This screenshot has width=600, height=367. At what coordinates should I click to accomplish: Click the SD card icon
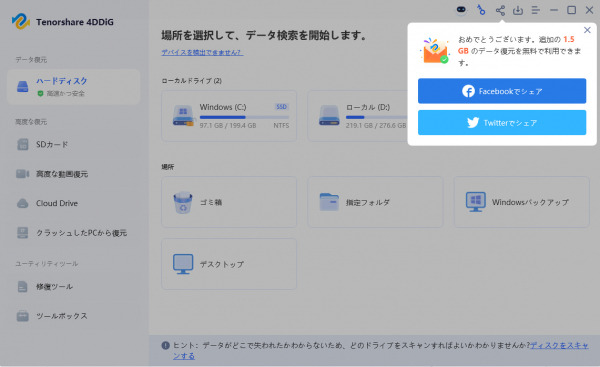tap(23, 144)
